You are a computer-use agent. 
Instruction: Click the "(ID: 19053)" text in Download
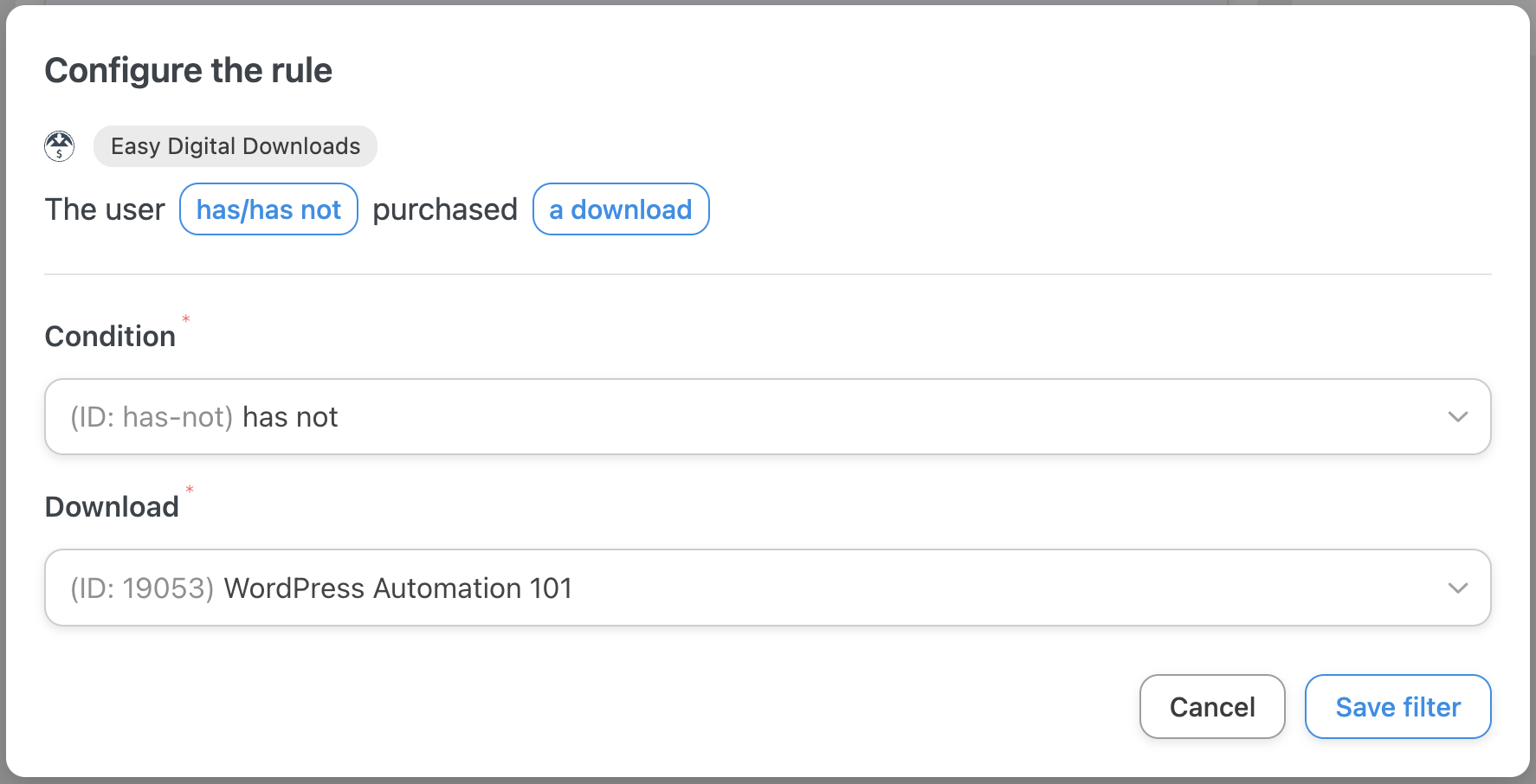click(142, 589)
